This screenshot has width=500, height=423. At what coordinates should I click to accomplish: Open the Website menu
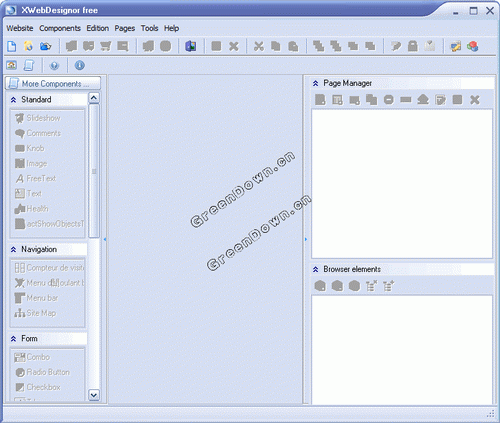click(20, 28)
